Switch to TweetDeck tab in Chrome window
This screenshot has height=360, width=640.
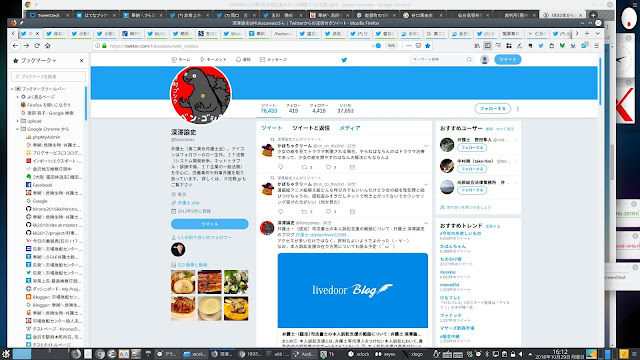(49, 15)
